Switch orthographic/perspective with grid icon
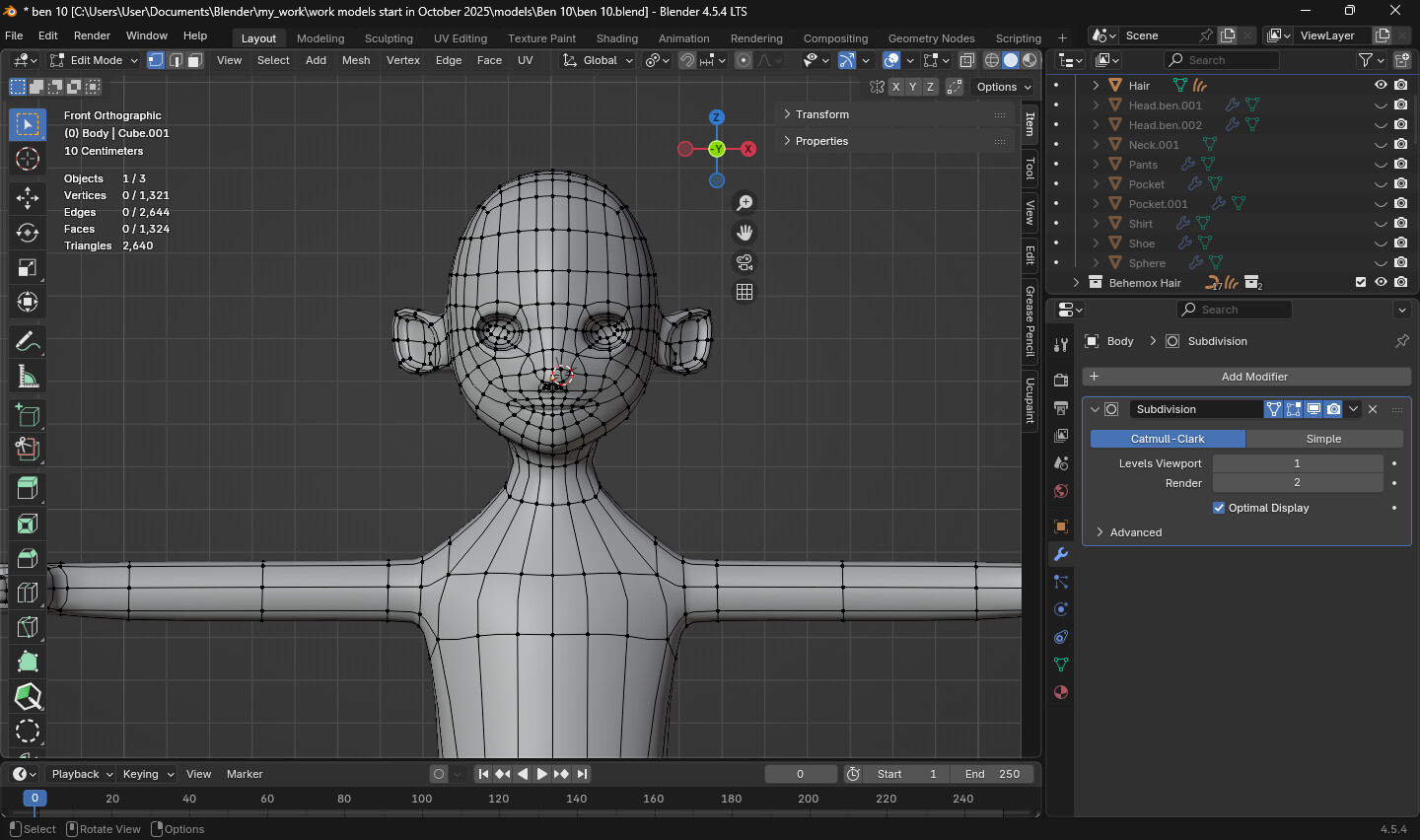 [x=745, y=292]
